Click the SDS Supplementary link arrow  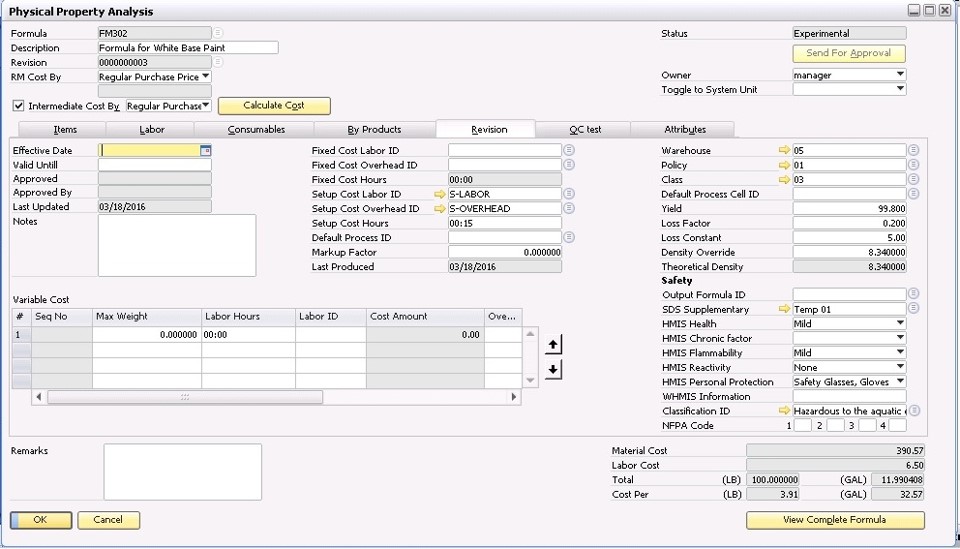[x=784, y=310]
